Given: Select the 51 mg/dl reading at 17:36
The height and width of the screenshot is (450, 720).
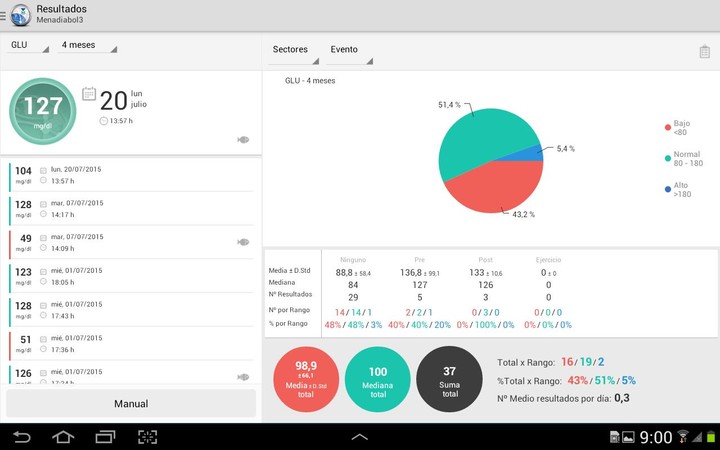Looking at the screenshot, I should 130,345.
